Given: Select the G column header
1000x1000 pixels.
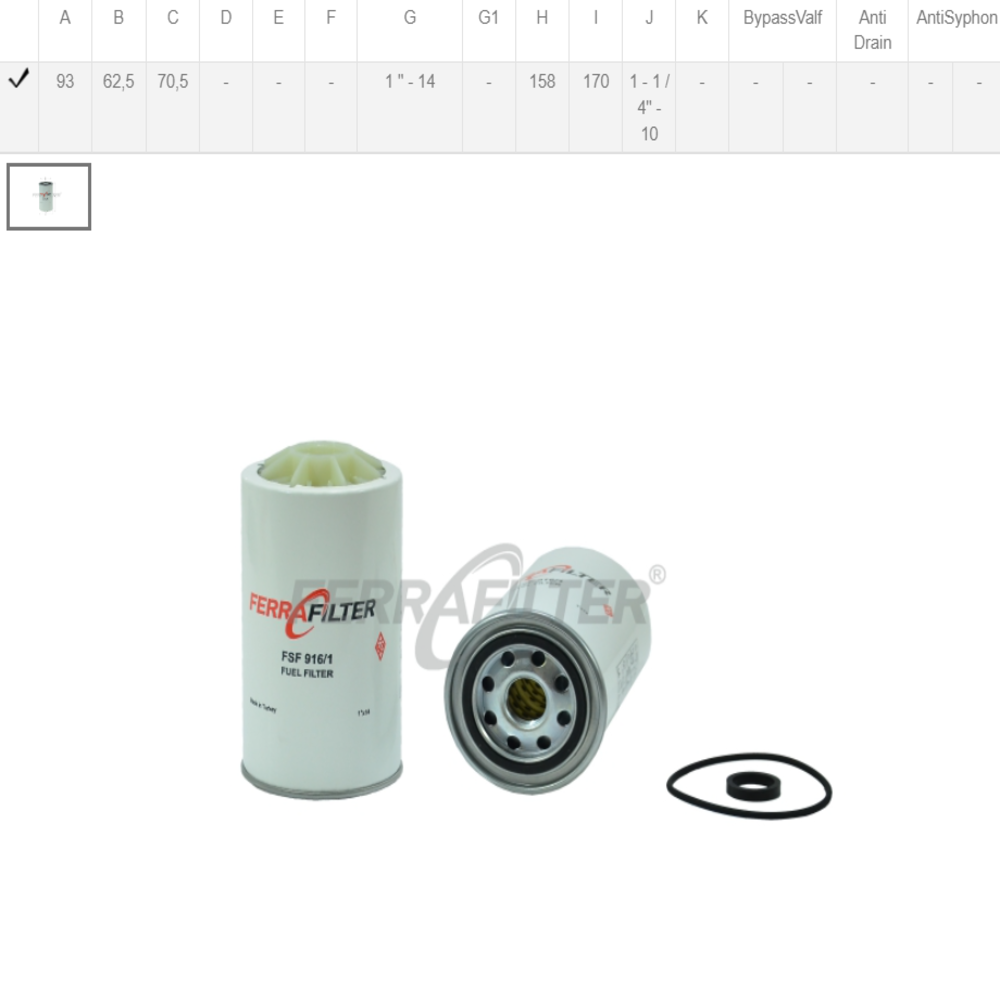Looking at the screenshot, I should pyautogui.click(x=410, y=18).
